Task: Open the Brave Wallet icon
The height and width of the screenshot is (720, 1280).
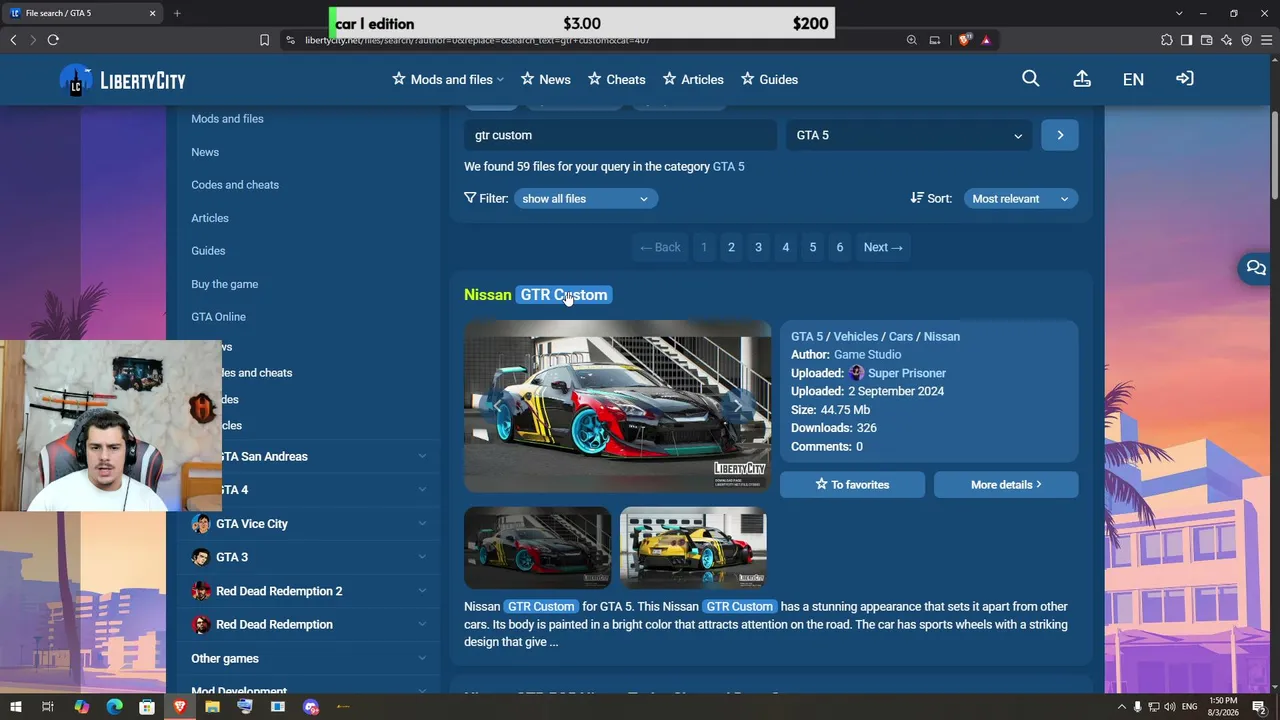Action: (1206, 40)
